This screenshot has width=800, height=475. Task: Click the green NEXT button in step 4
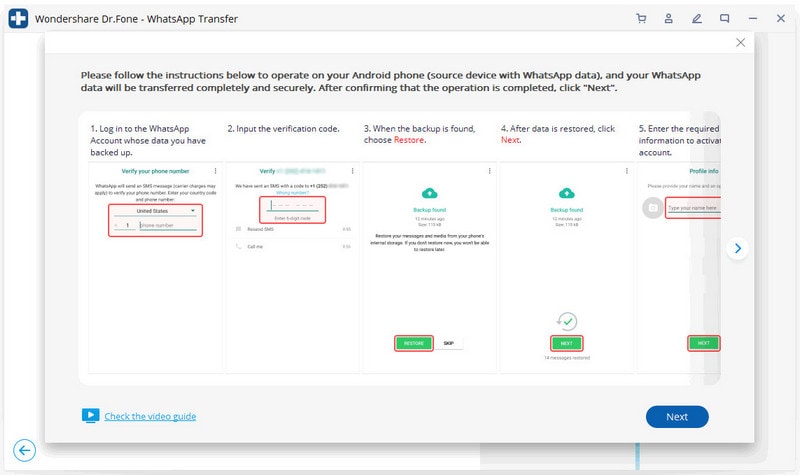point(566,343)
